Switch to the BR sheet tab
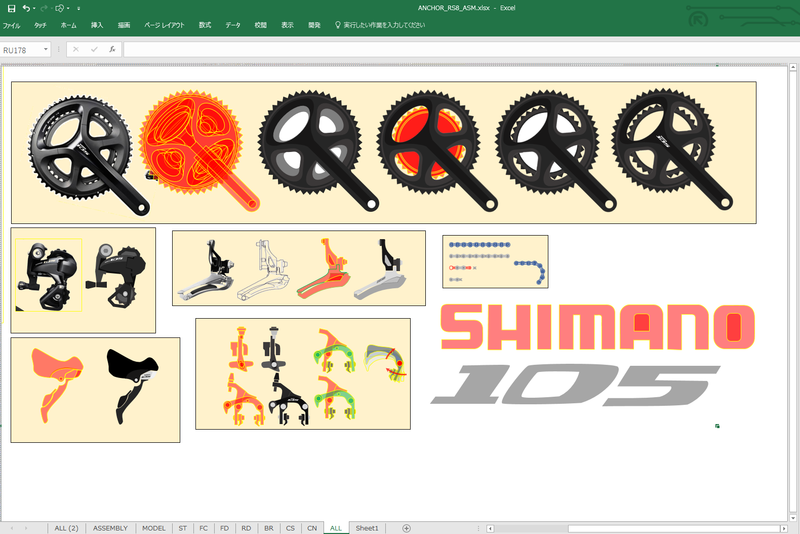Viewport: 800px width, 534px height. tap(269, 528)
